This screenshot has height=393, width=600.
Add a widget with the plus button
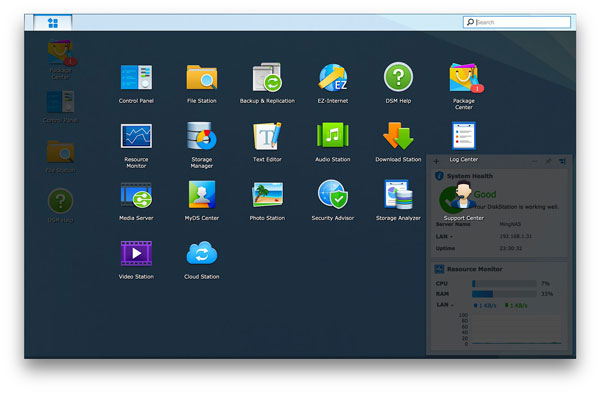[436, 161]
